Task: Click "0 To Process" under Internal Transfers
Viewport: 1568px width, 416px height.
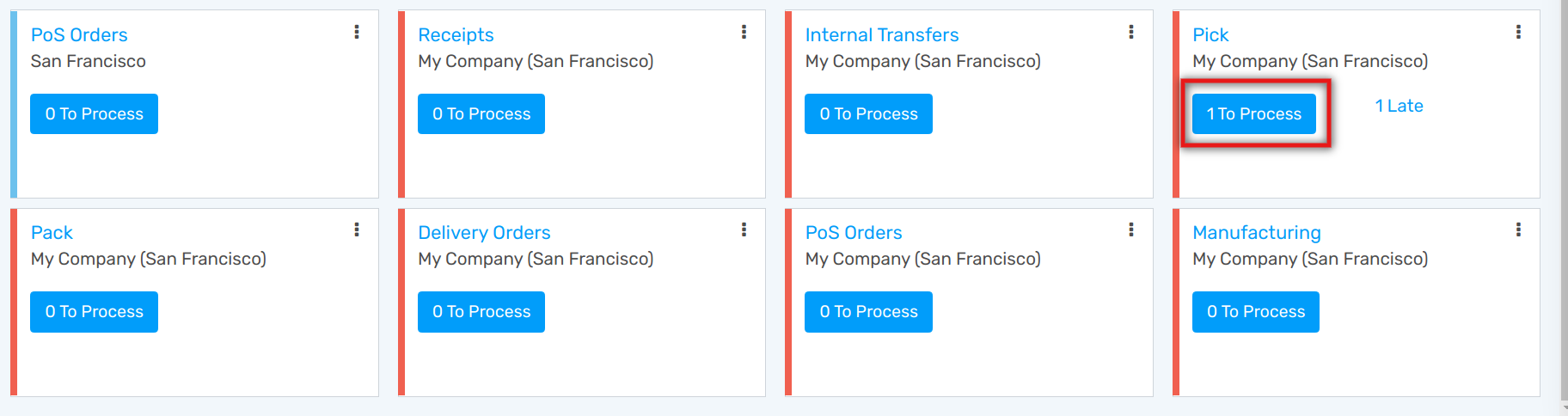Action: pos(868,114)
